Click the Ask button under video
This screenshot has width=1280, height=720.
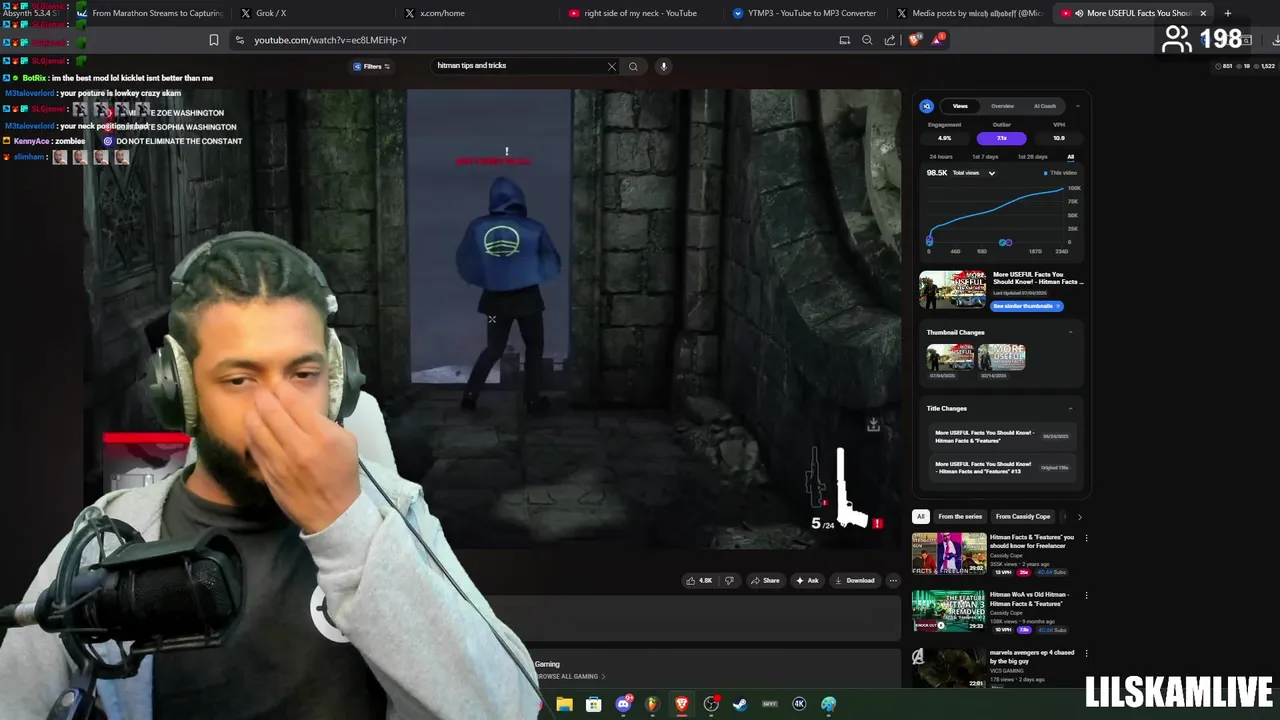click(x=807, y=580)
